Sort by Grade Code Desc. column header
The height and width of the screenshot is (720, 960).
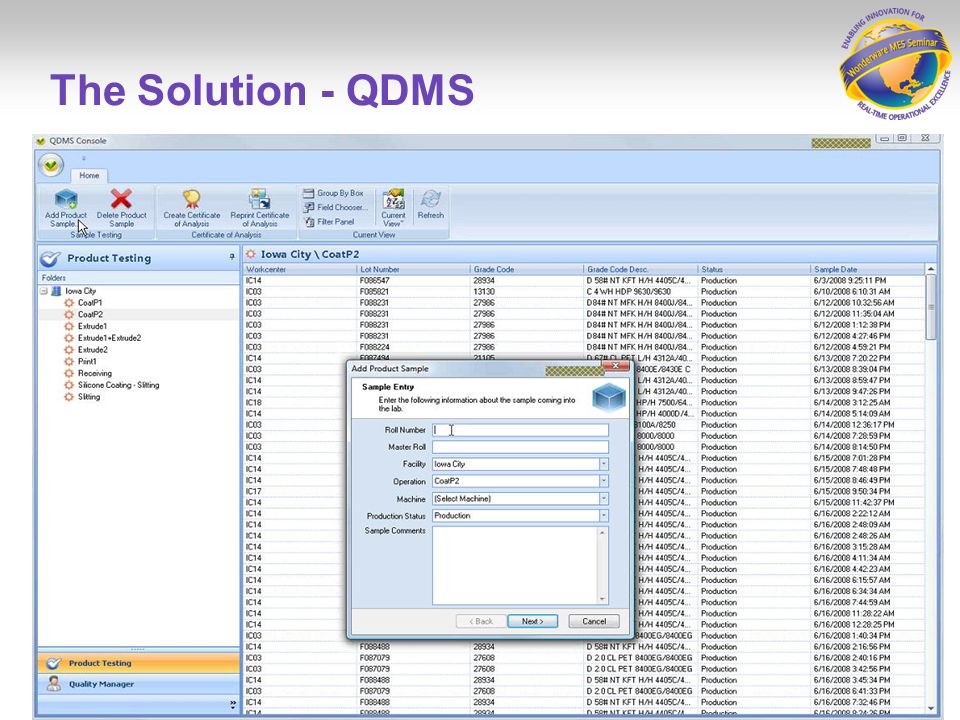pyautogui.click(x=640, y=269)
